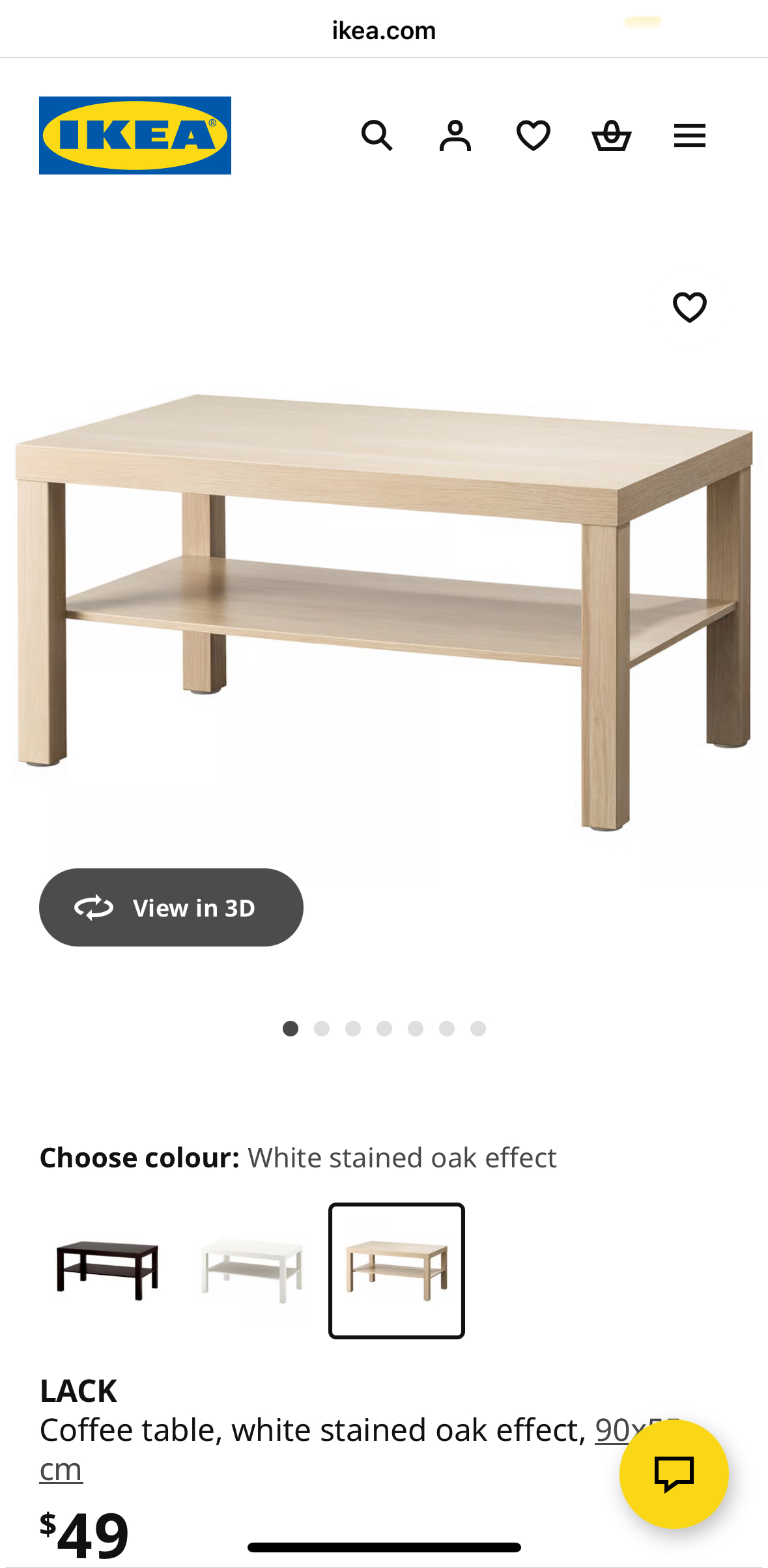768x1568 pixels.
Task: Open the hamburger menu
Action: click(x=689, y=135)
